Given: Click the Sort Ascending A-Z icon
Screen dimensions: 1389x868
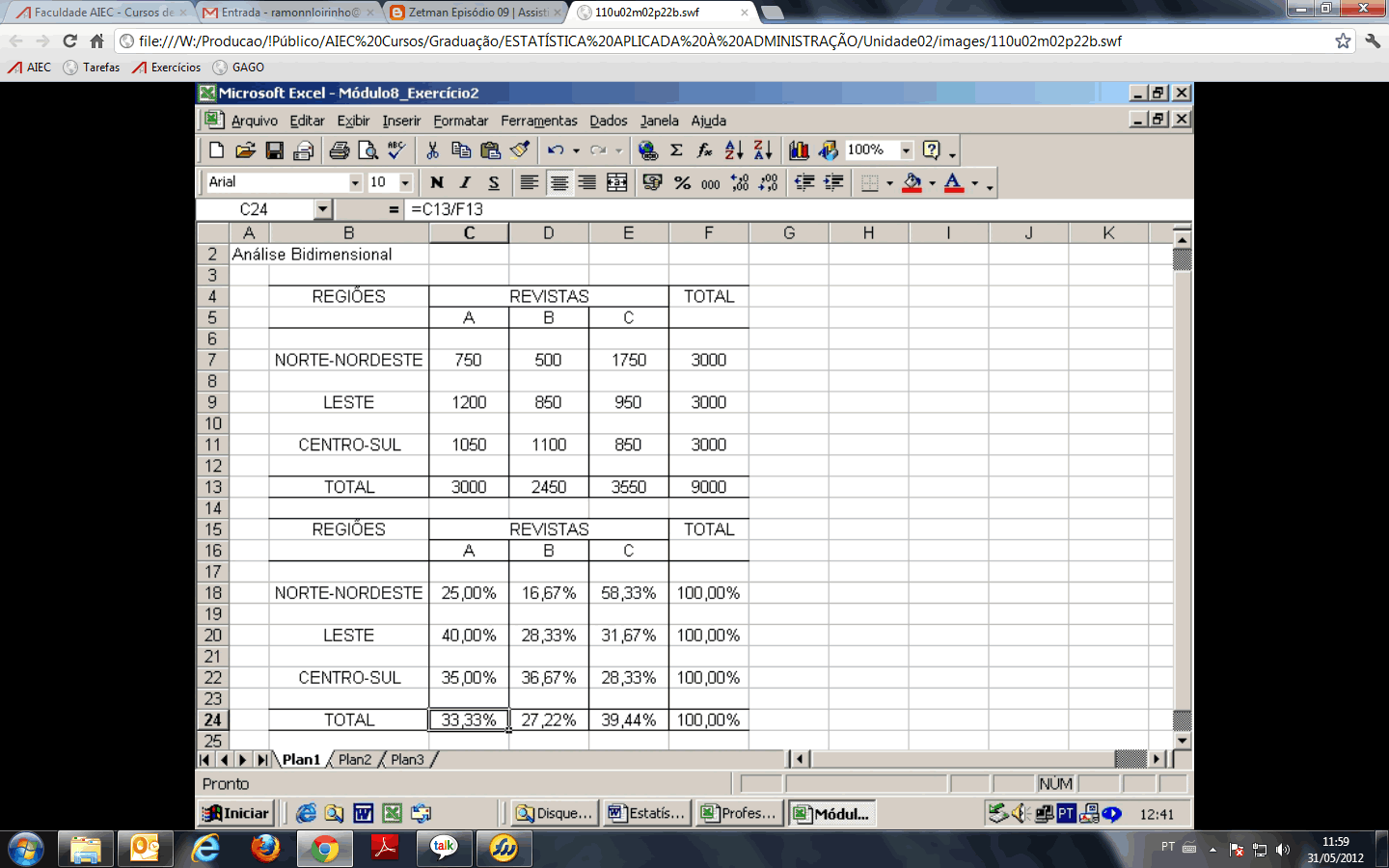Looking at the screenshot, I should [x=734, y=150].
